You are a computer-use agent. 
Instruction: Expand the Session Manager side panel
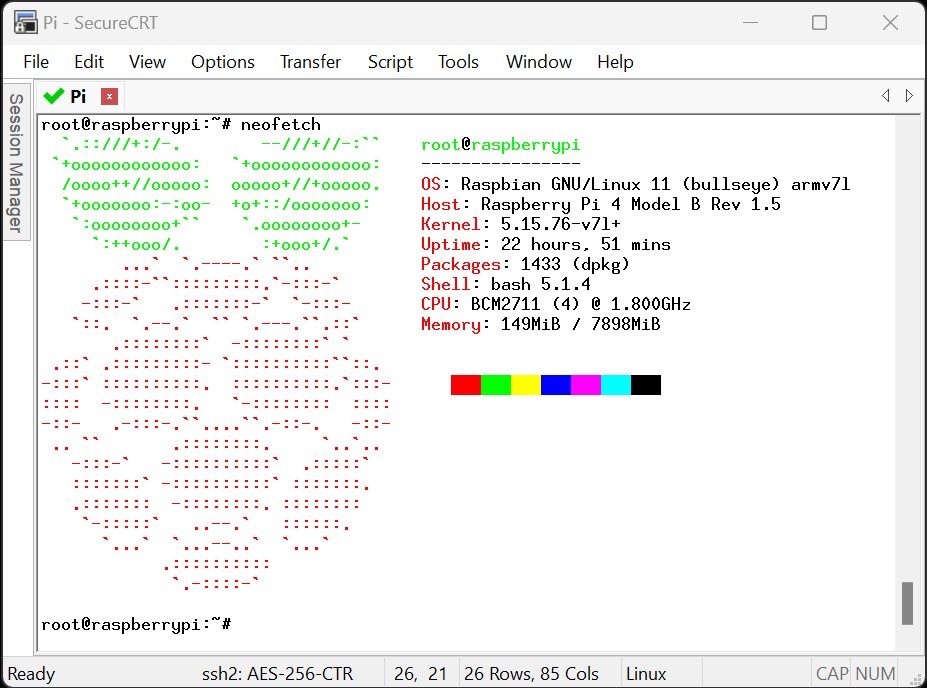[x=16, y=162]
